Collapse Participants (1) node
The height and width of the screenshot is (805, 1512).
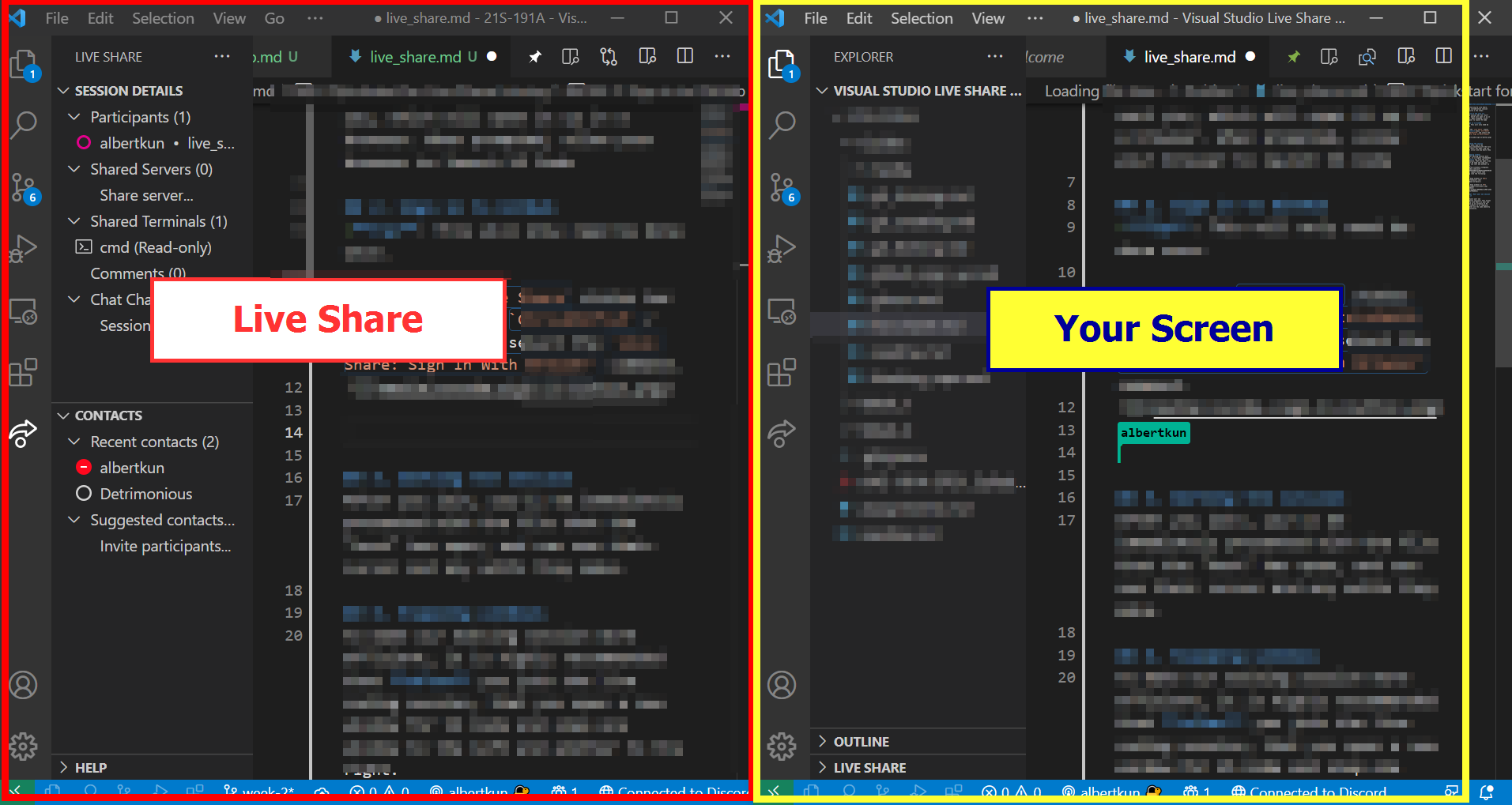74,117
